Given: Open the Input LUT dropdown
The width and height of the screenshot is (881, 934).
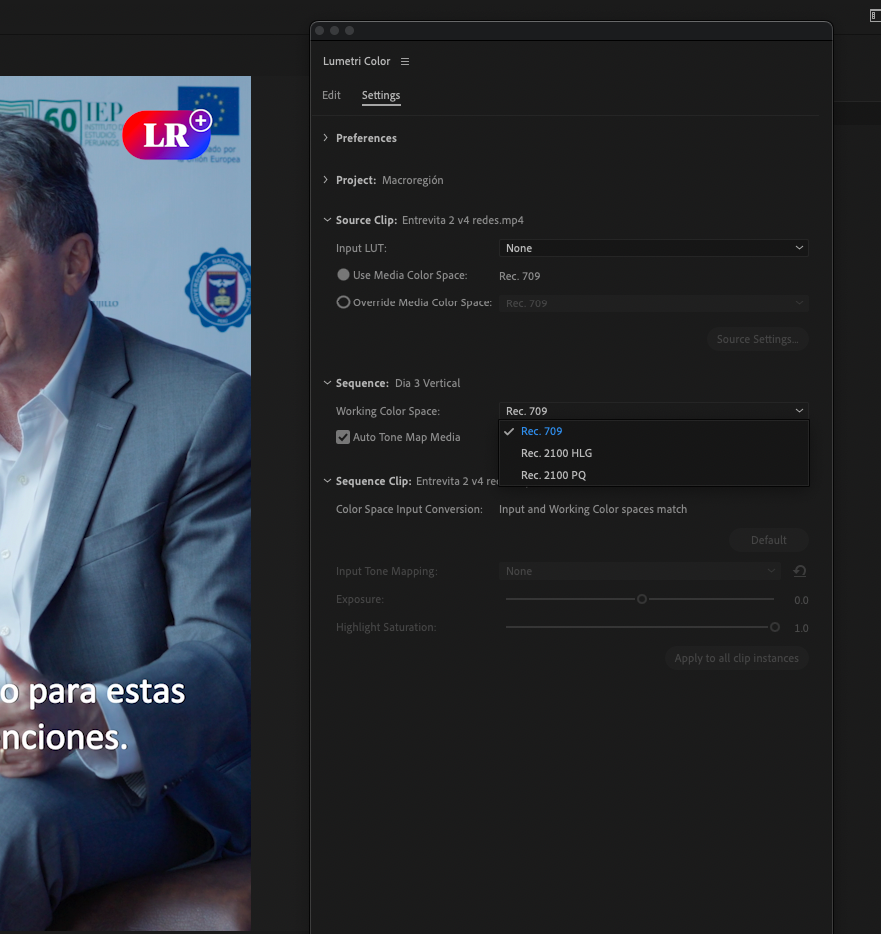Looking at the screenshot, I should tap(653, 247).
